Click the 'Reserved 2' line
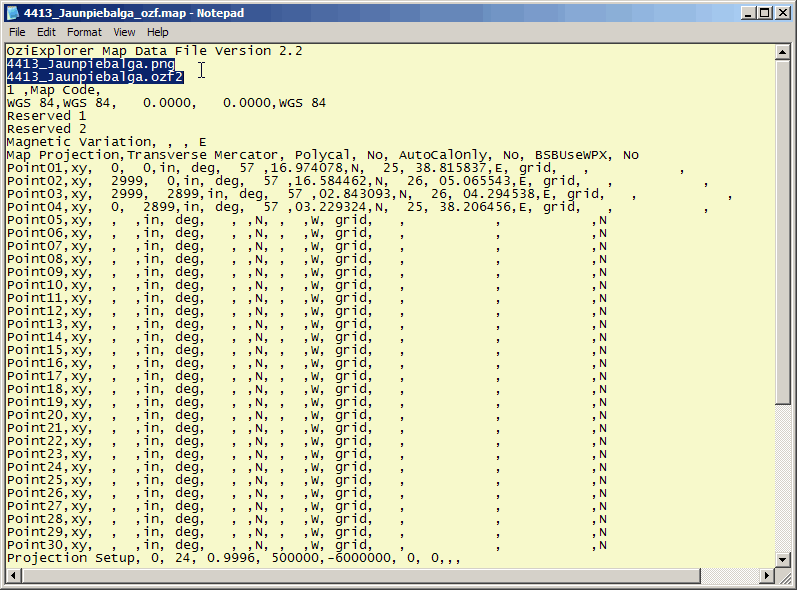Image resolution: width=797 pixels, height=590 pixels. tap(46, 129)
